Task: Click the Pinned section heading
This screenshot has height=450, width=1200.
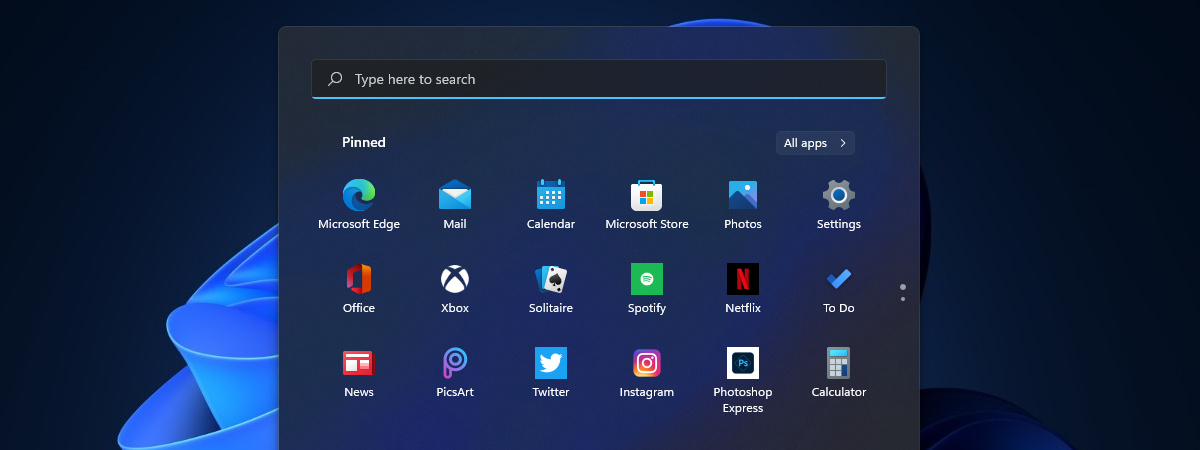Action: pyautogui.click(x=364, y=142)
